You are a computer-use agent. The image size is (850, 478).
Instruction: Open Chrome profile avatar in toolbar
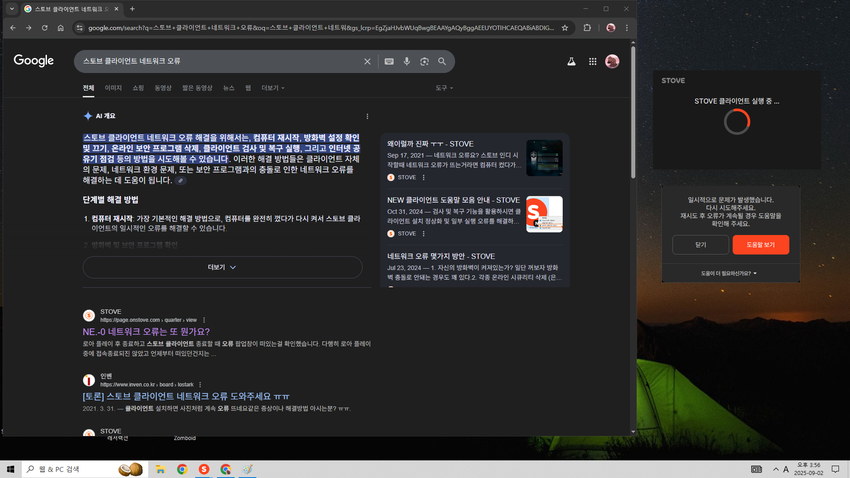point(611,28)
